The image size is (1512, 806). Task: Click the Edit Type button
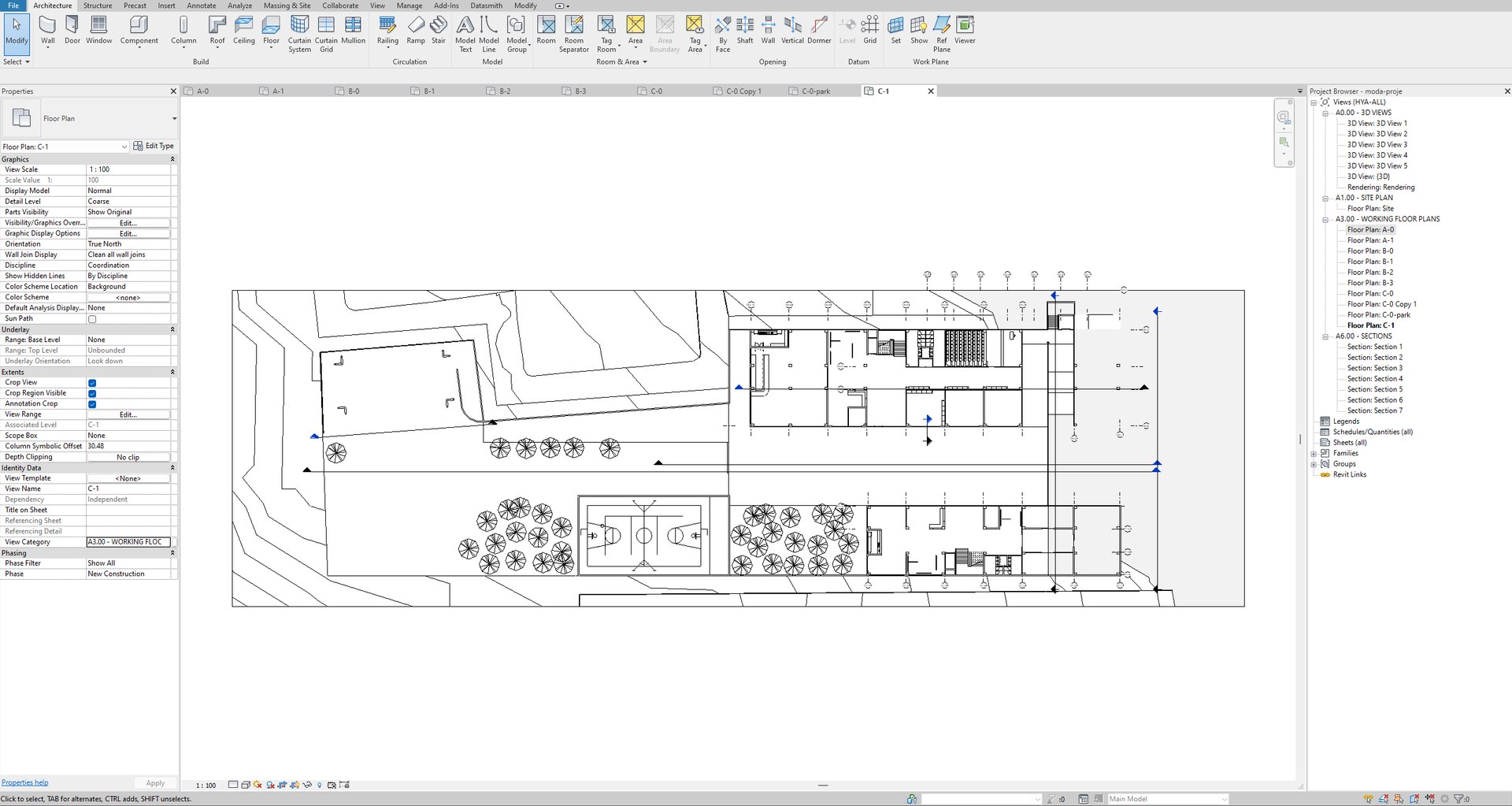(154, 146)
